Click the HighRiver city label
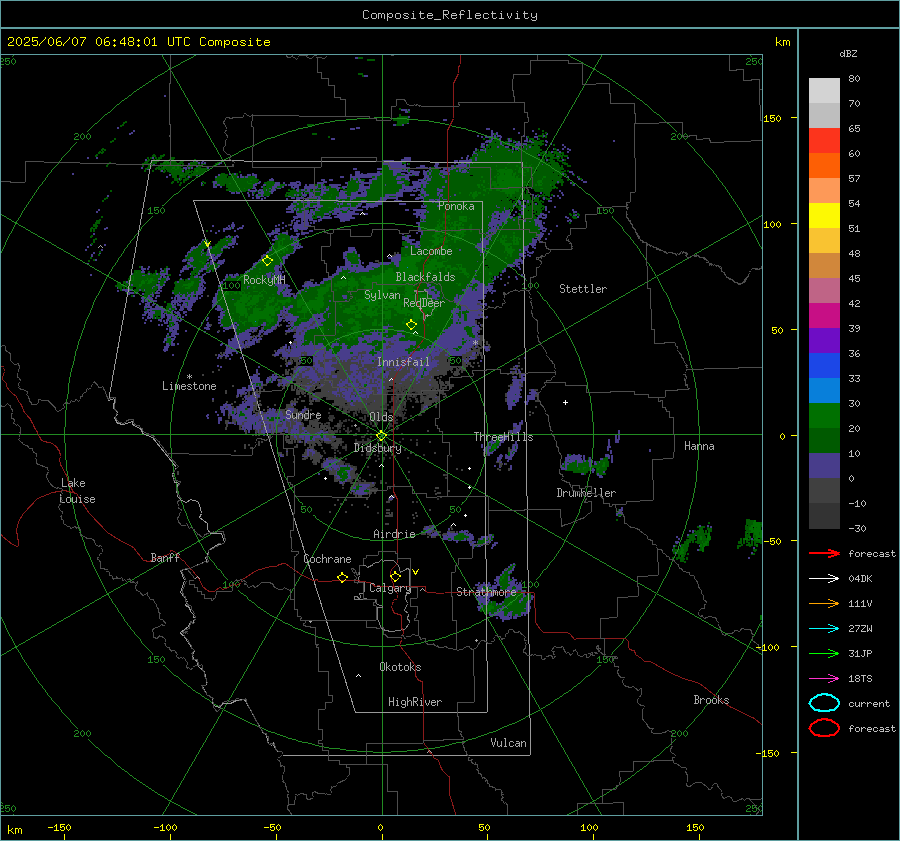900x841 pixels. point(415,702)
